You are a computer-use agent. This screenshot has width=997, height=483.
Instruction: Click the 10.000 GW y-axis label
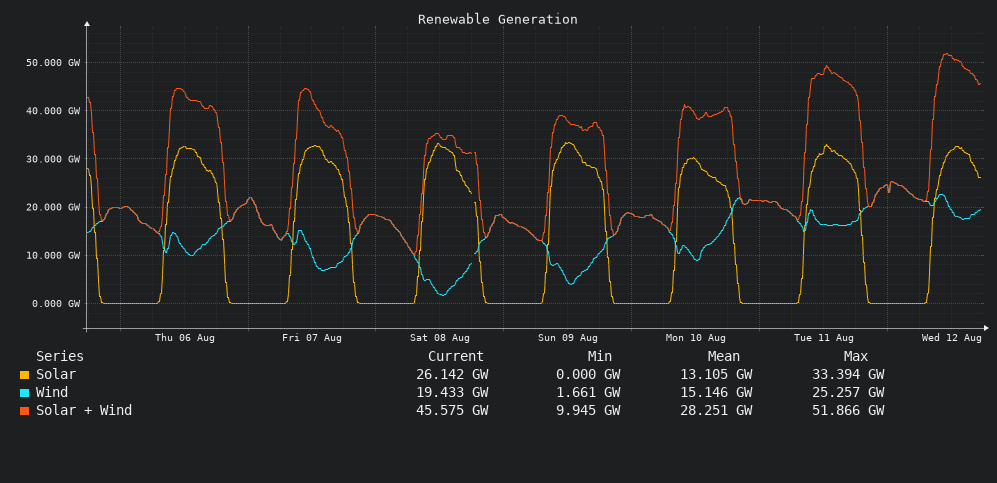pos(53,255)
